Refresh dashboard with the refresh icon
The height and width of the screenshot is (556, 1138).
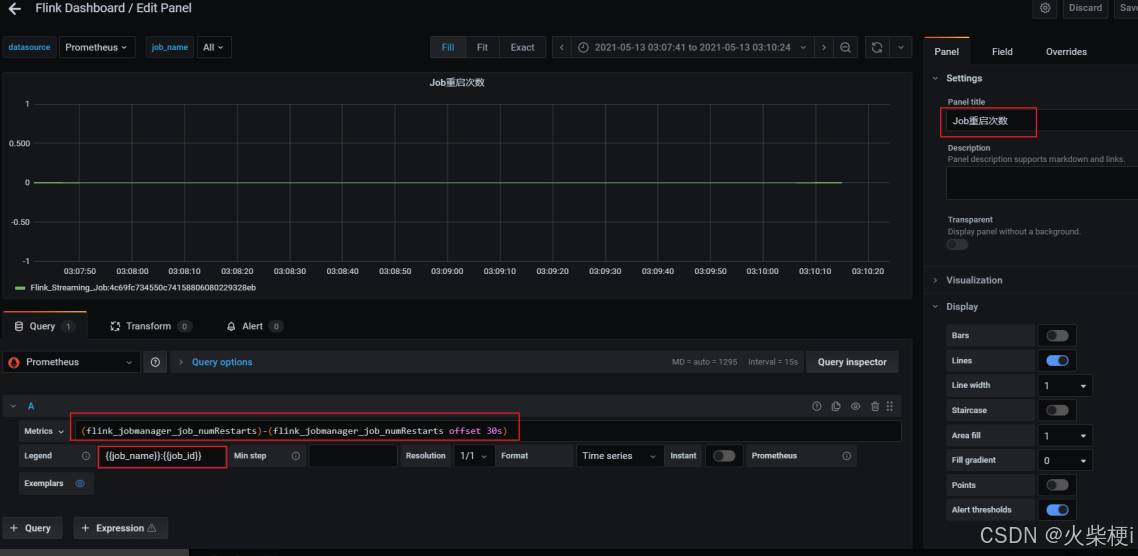click(877, 47)
